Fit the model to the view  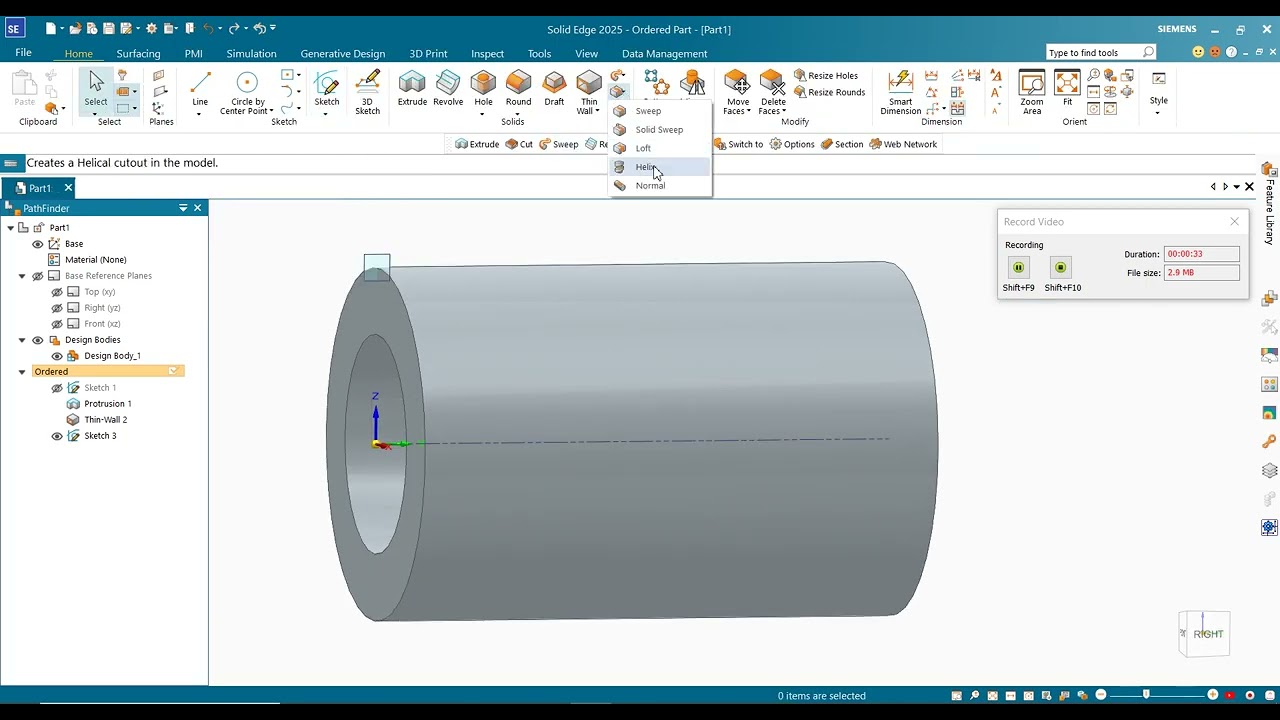point(1067,88)
